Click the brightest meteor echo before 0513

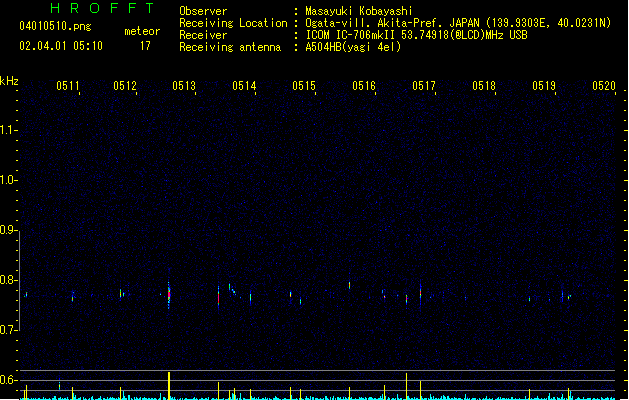[x=169, y=294]
